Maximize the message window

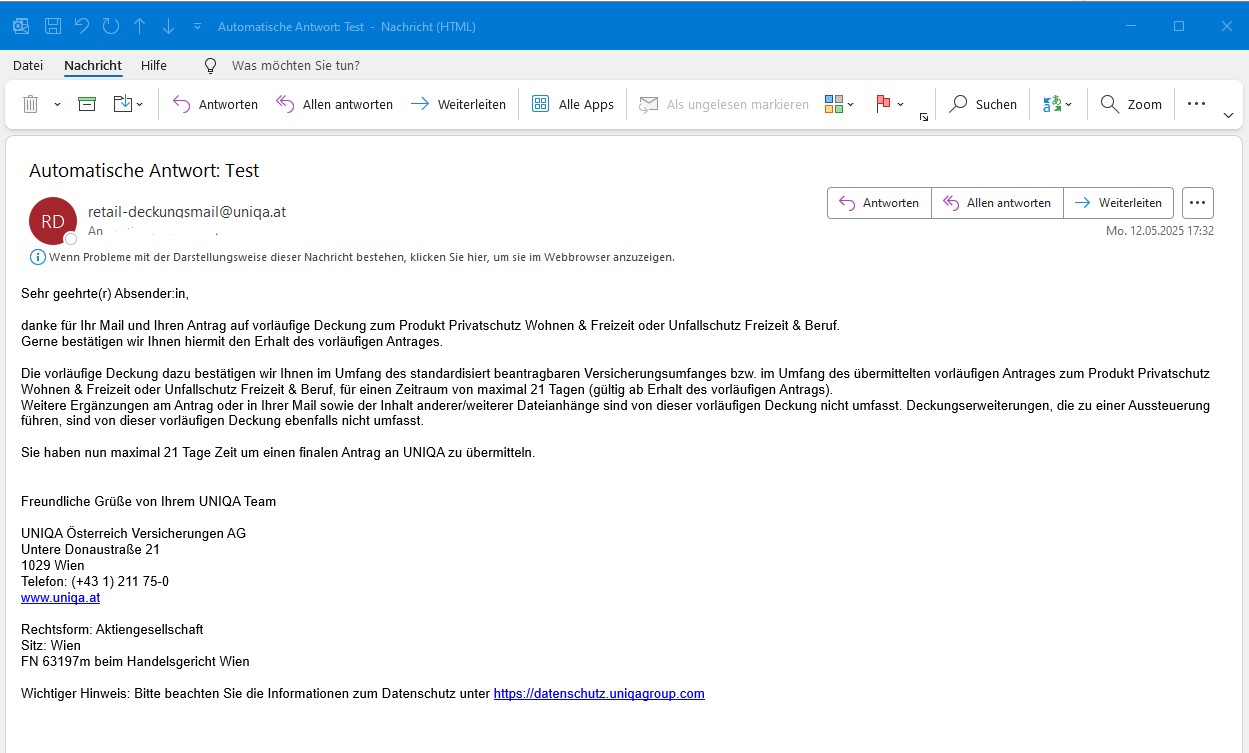coord(1179,26)
